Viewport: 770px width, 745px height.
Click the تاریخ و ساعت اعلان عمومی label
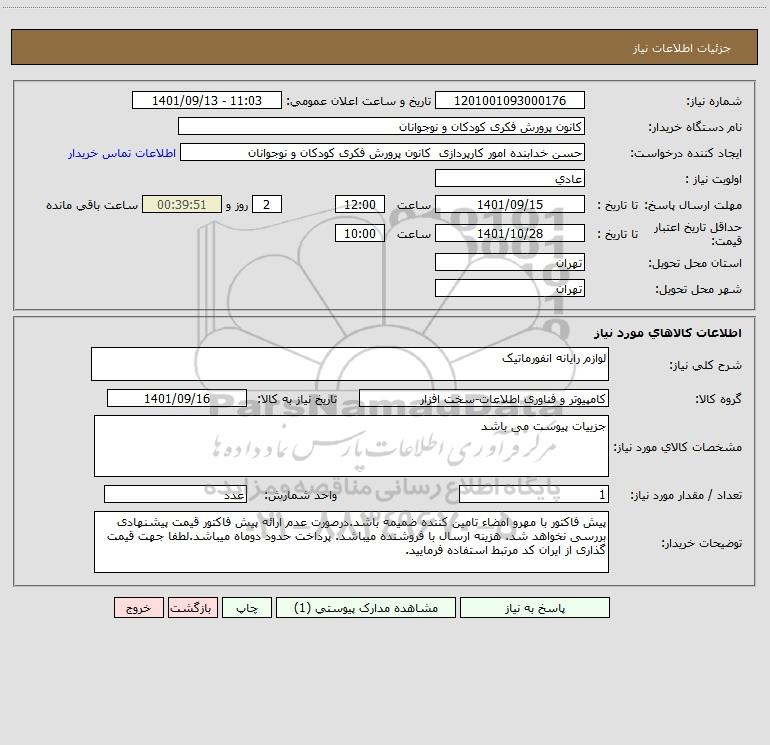click(x=358, y=101)
